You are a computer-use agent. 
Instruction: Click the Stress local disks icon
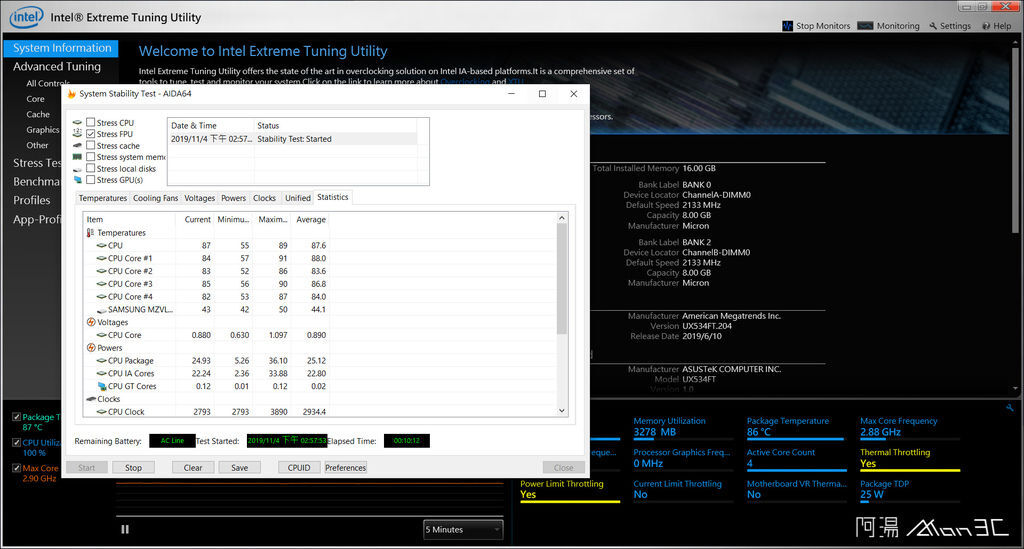(78, 169)
